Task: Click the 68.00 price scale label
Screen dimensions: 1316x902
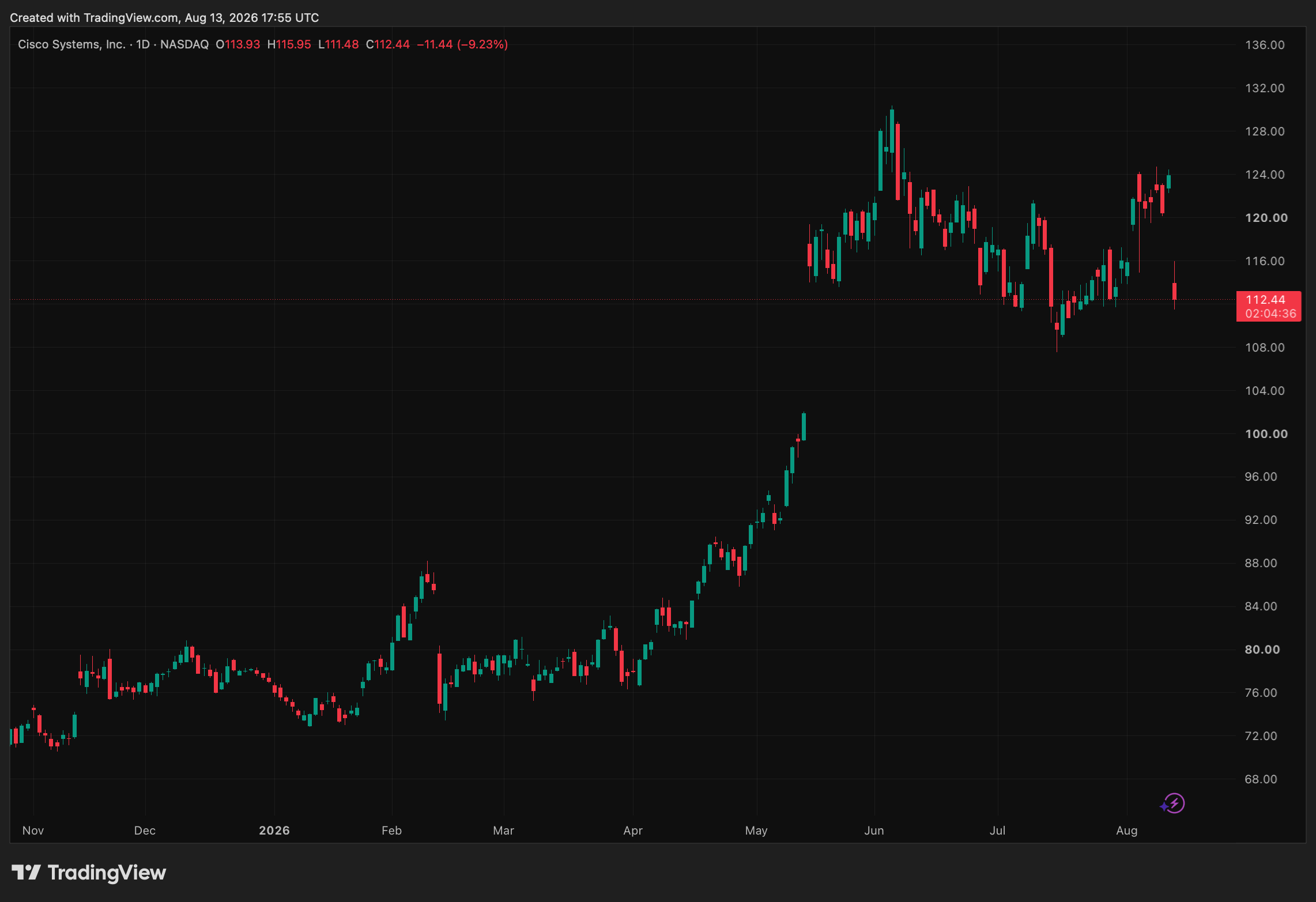Action: [x=1261, y=779]
